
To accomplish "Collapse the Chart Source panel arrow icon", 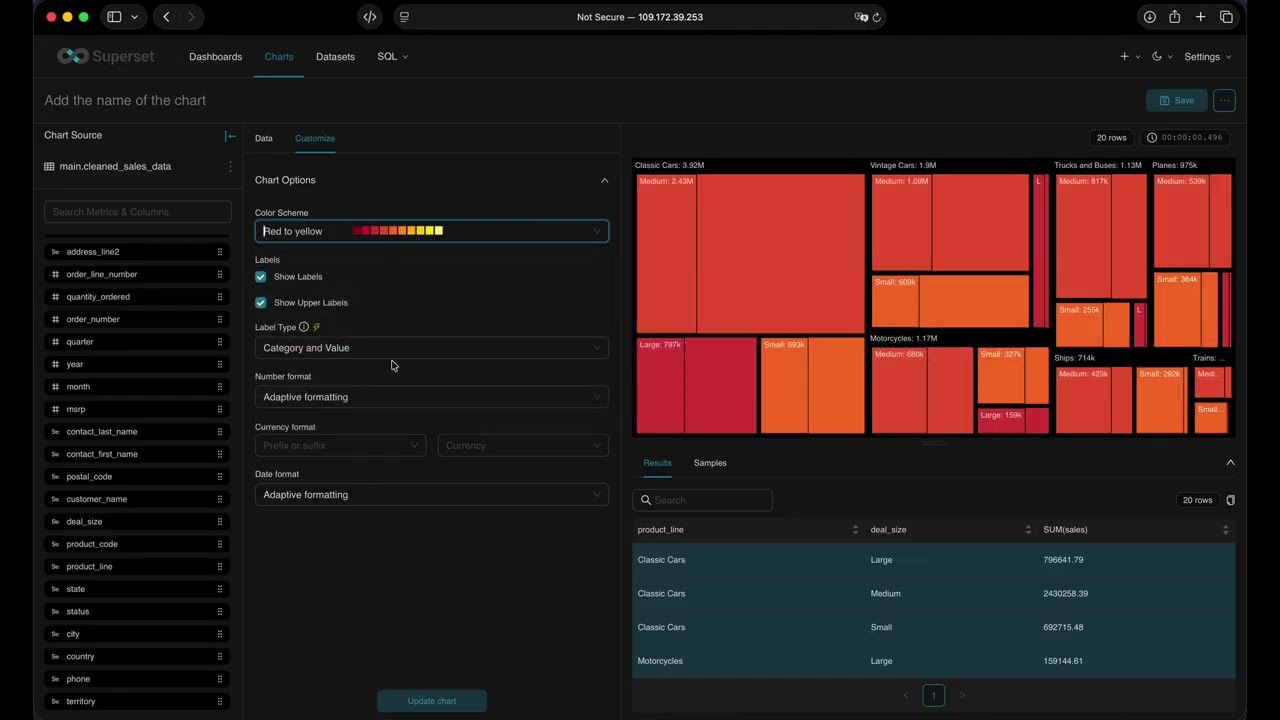I will [230, 136].
